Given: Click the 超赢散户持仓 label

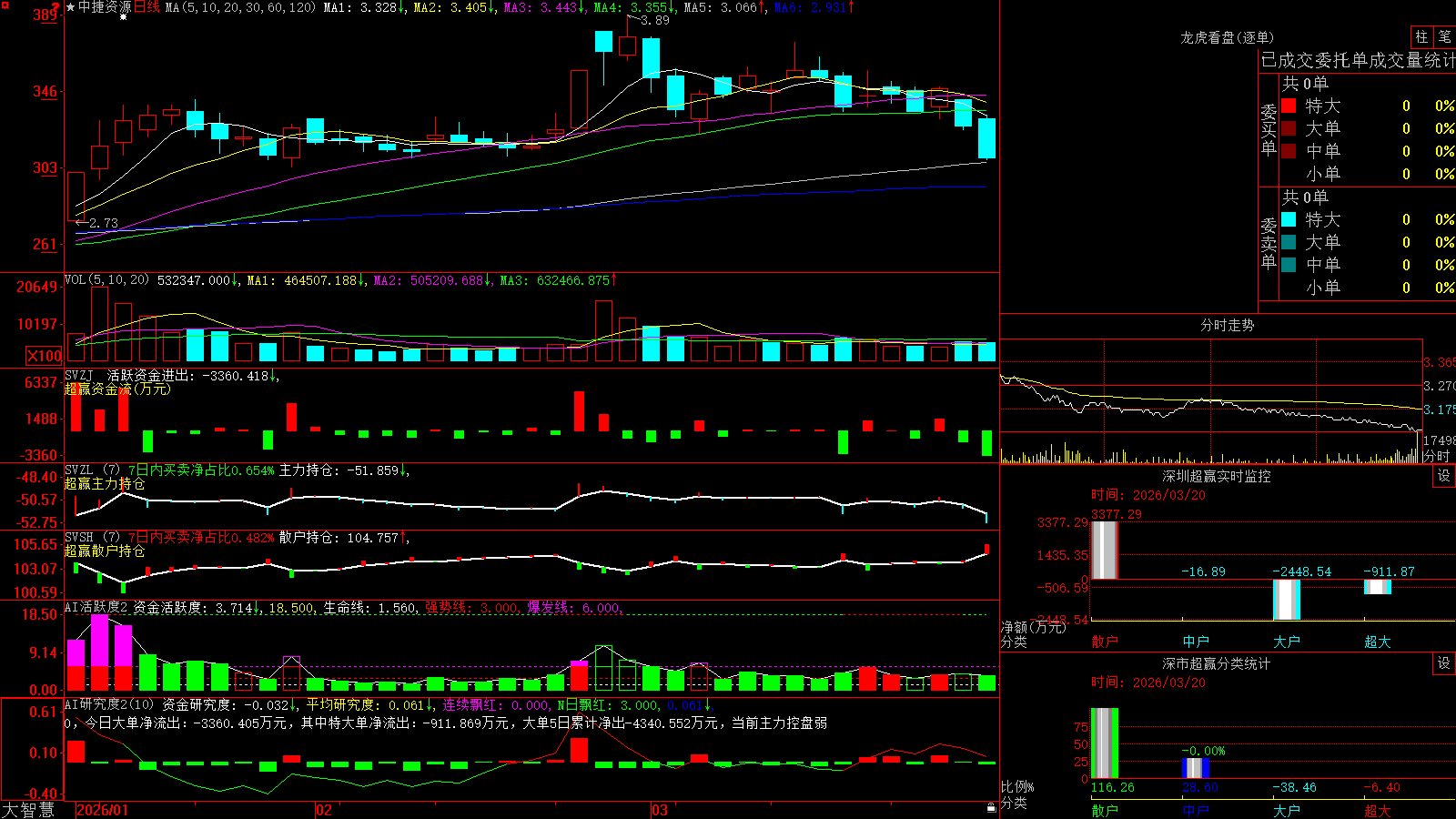Looking at the screenshot, I should pos(105,551).
